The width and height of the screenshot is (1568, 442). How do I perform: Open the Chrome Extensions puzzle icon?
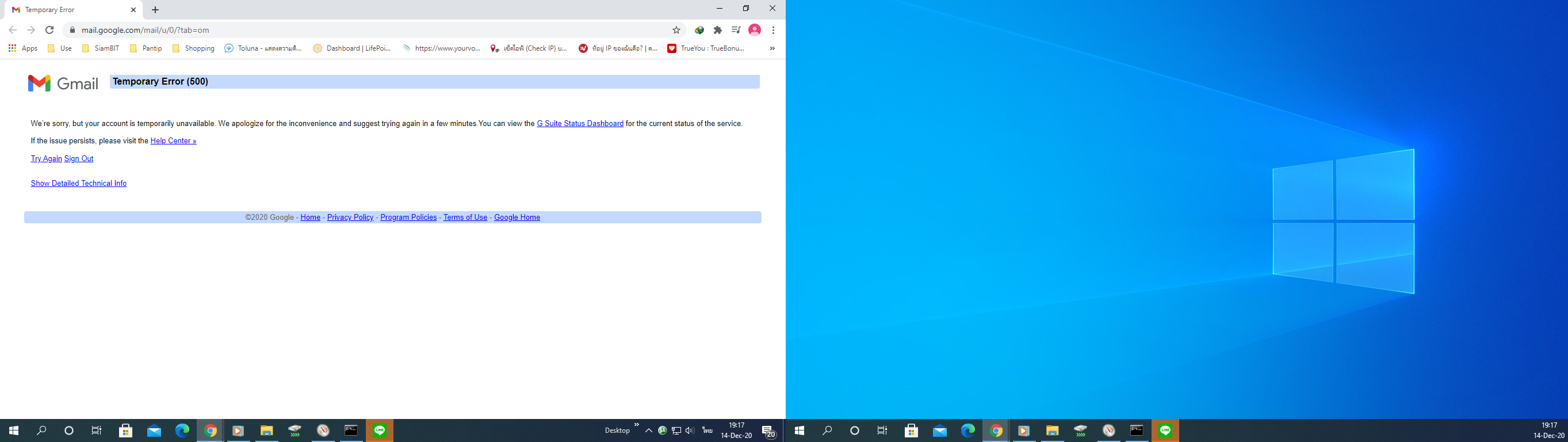(718, 30)
